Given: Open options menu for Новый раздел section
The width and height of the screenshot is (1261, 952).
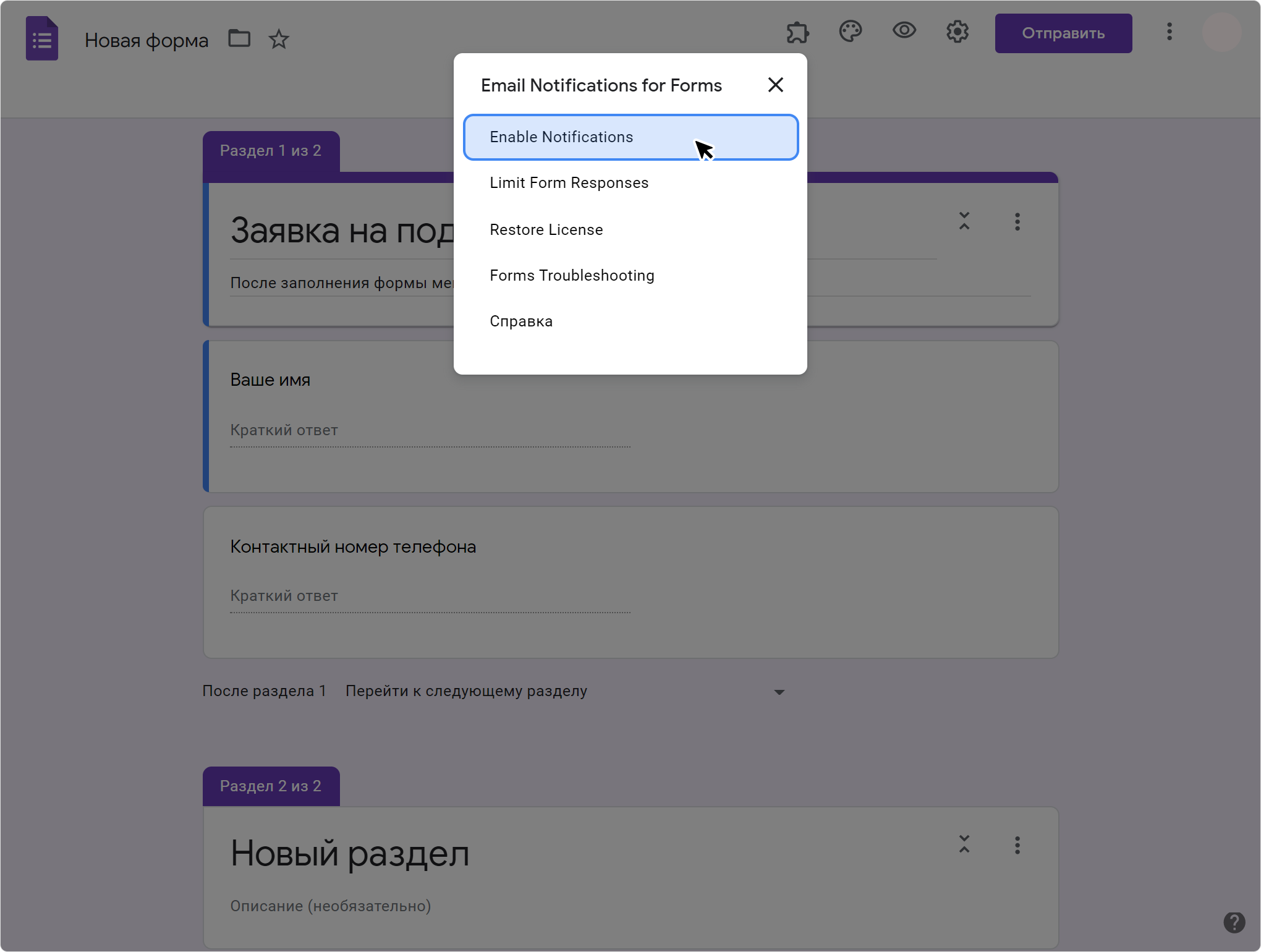Looking at the screenshot, I should click(x=1017, y=845).
